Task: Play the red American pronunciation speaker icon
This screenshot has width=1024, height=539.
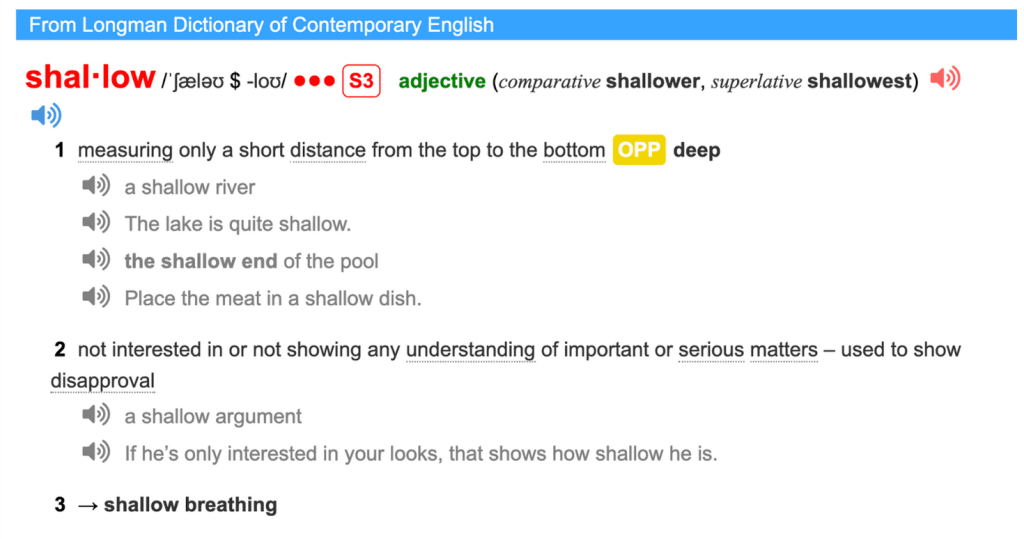Action: pos(944,80)
